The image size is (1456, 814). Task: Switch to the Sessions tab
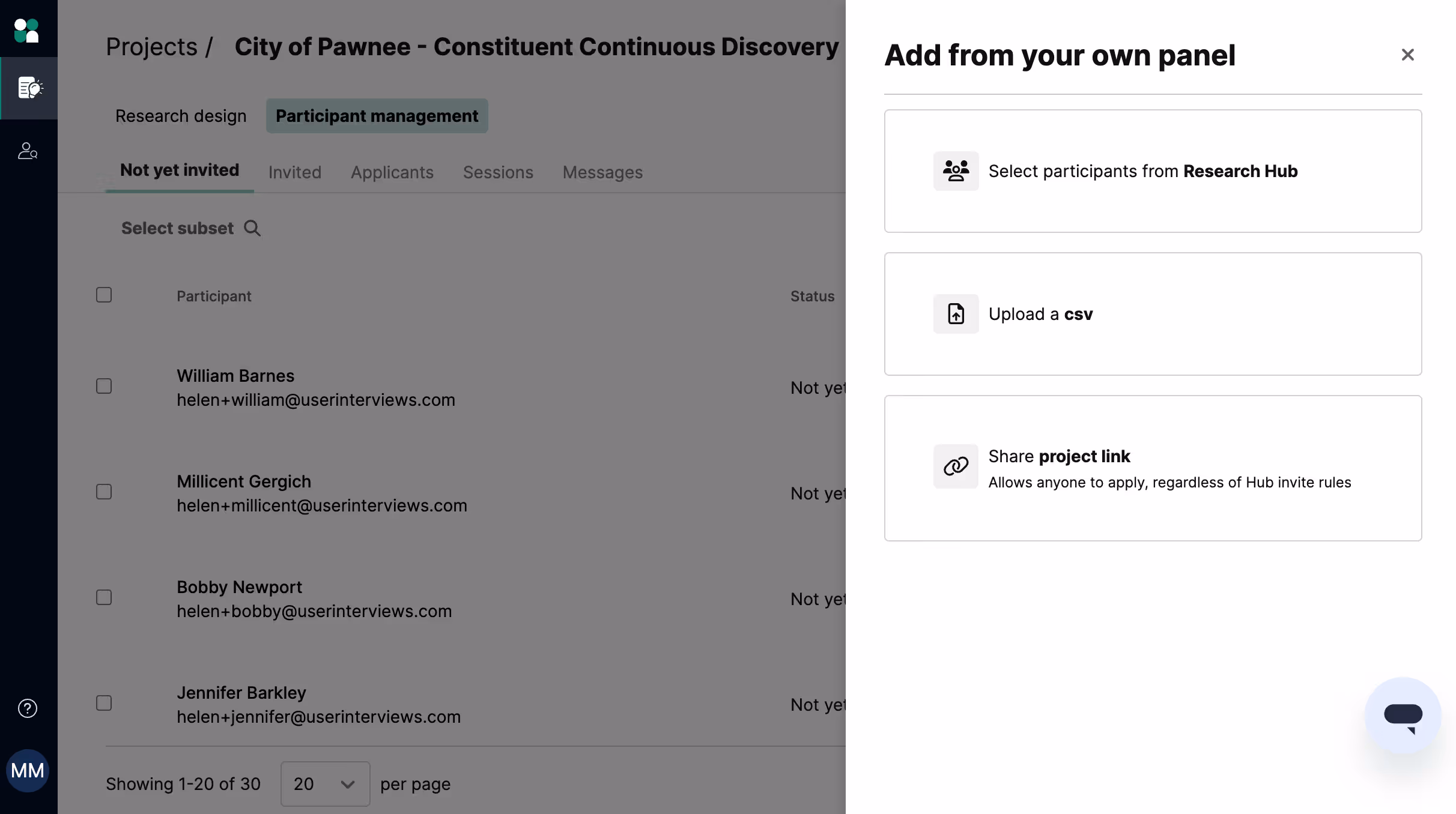[498, 172]
